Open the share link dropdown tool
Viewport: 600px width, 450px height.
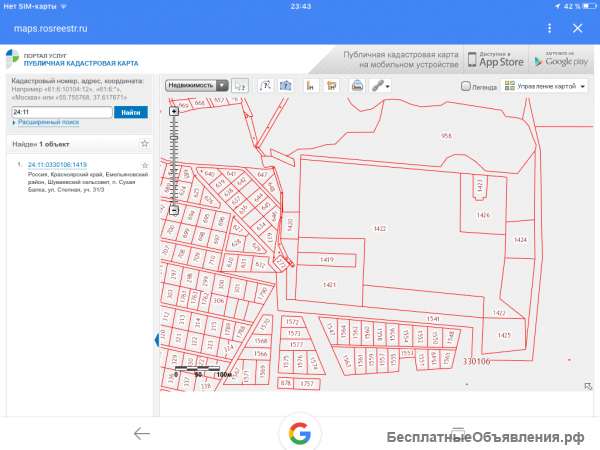(x=380, y=86)
